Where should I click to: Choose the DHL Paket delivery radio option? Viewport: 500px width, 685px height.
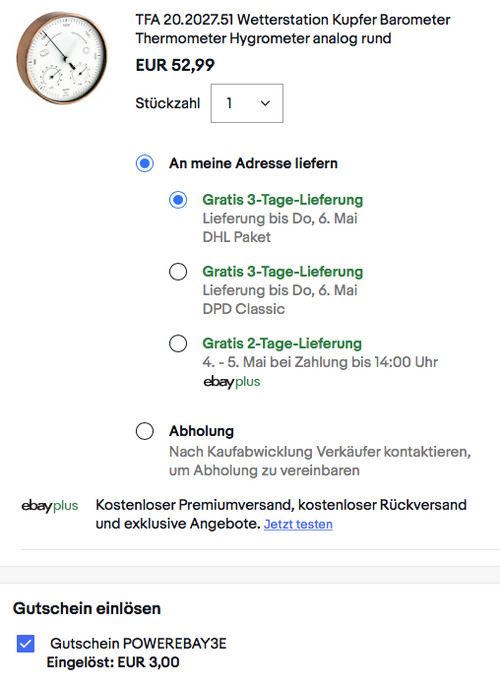pos(178,200)
